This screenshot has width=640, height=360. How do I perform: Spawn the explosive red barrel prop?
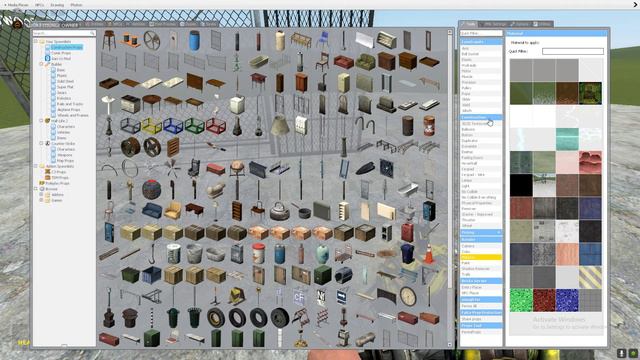click(429, 126)
